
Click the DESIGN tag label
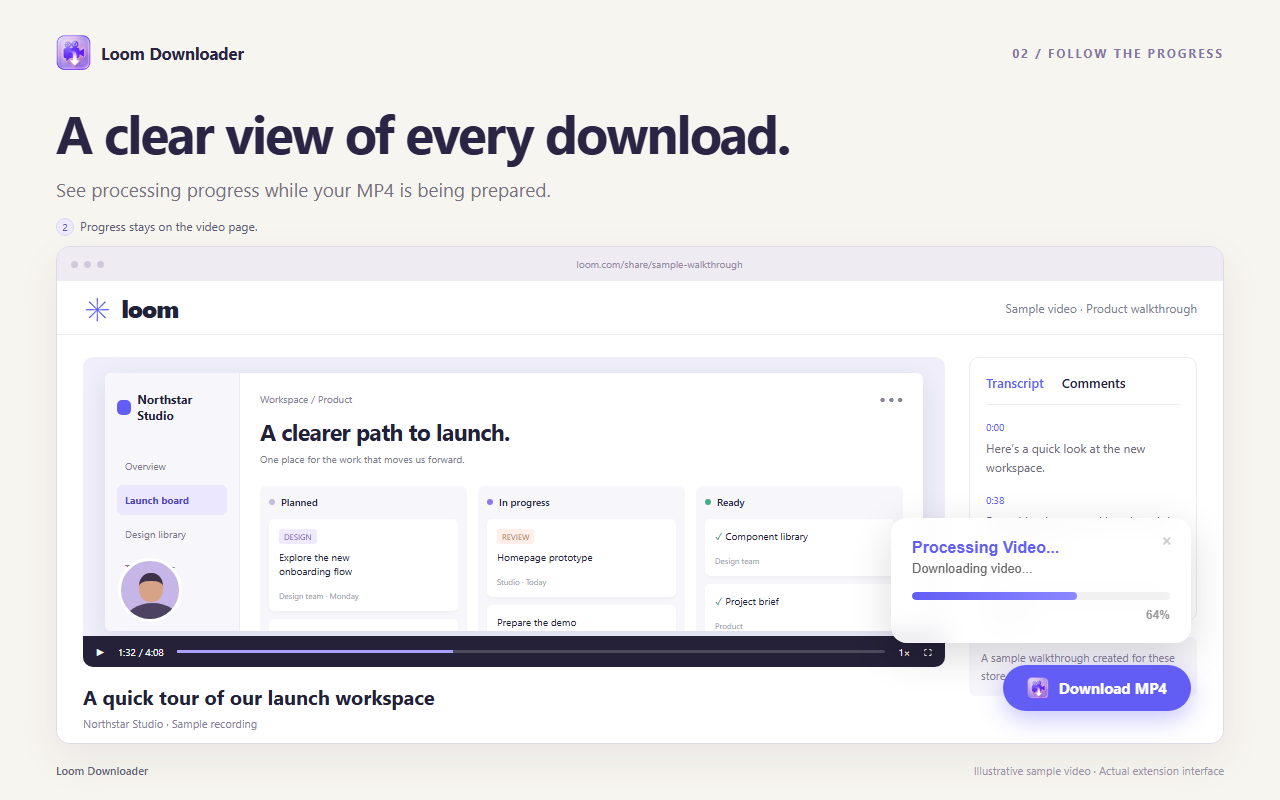coord(298,537)
